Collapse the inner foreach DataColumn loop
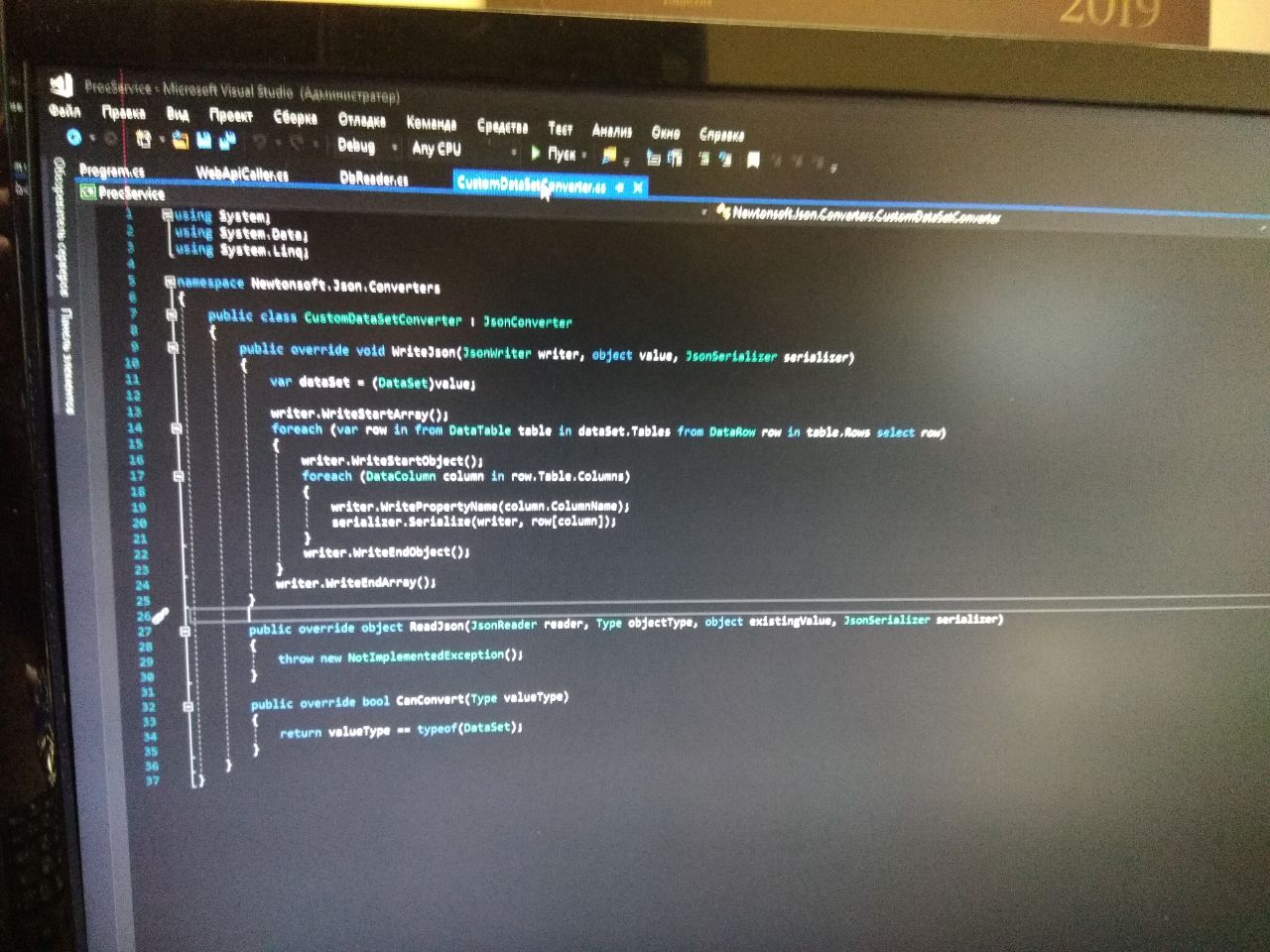 179,477
